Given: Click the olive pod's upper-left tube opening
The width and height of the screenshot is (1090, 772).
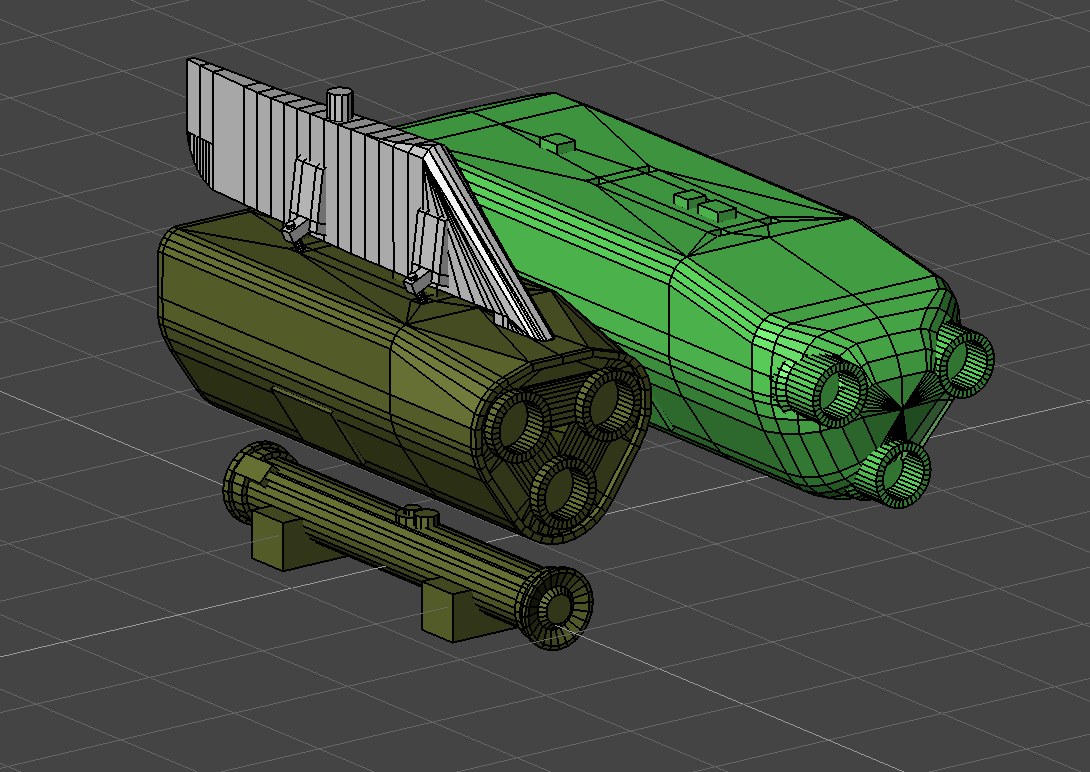Looking at the screenshot, I should pyautogui.click(x=518, y=424).
